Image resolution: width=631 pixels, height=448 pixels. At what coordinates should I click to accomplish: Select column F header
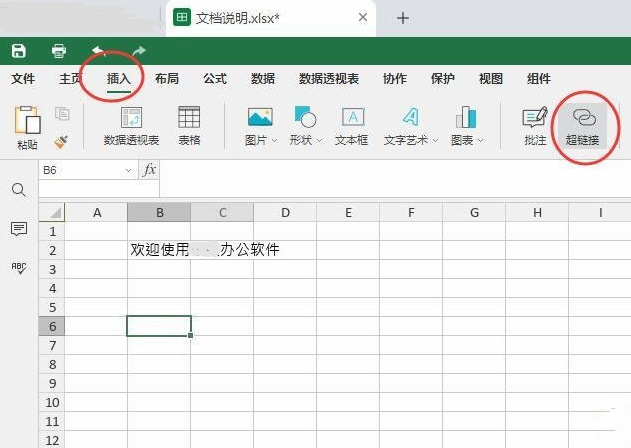pos(411,212)
